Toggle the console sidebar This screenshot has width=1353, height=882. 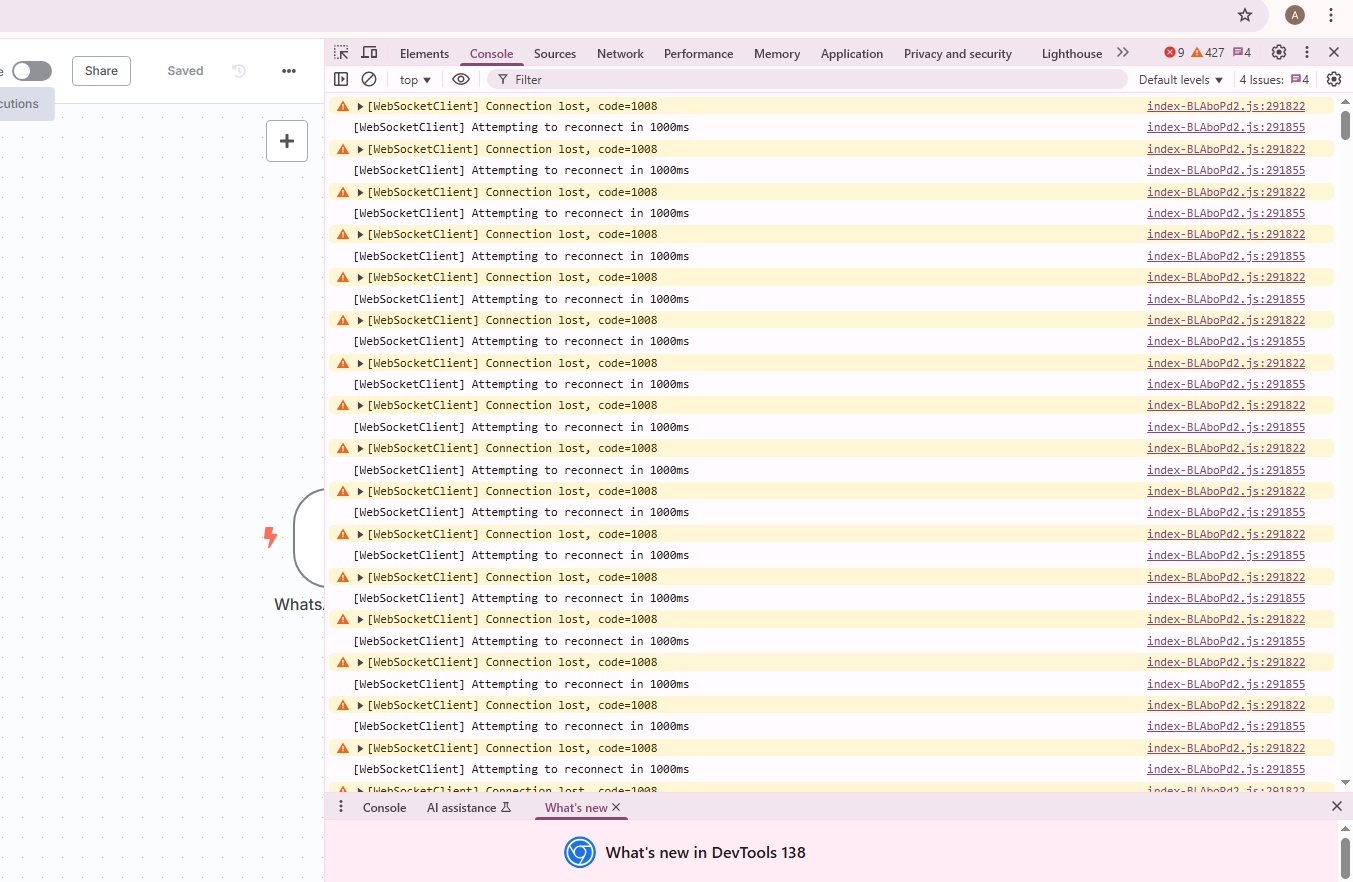tap(341, 79)
